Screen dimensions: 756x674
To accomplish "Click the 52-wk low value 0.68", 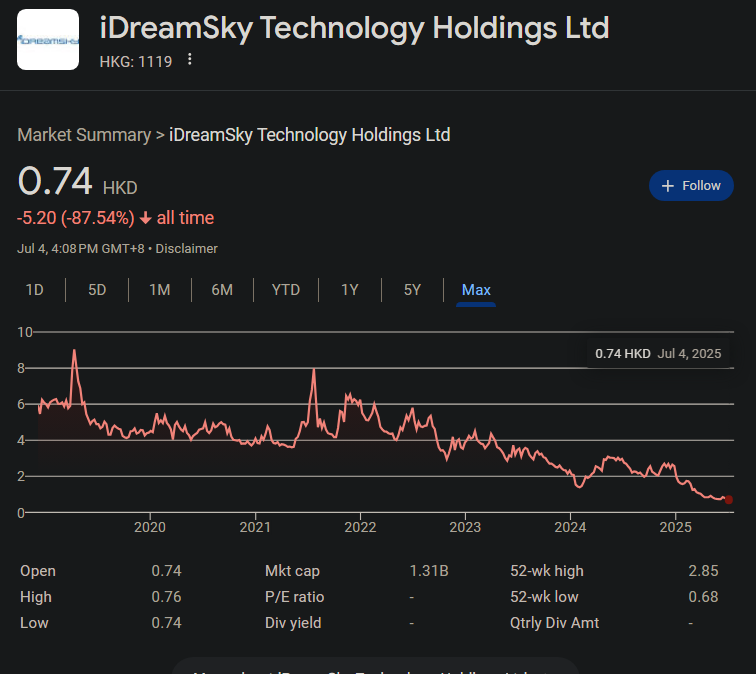I will [x=703, y=597].
